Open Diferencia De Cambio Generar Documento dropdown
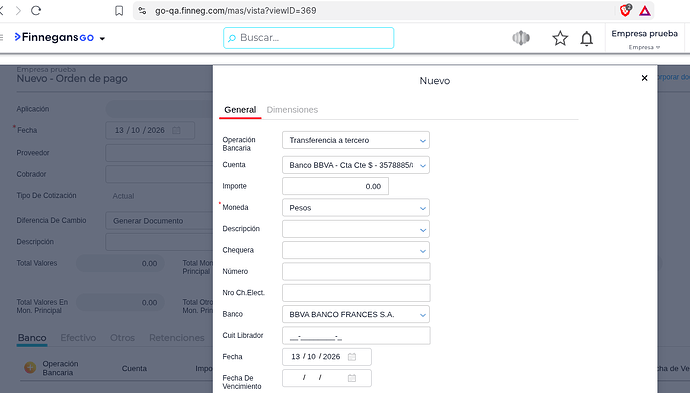This screenshot has height=393, width=690. coord(159,221)
